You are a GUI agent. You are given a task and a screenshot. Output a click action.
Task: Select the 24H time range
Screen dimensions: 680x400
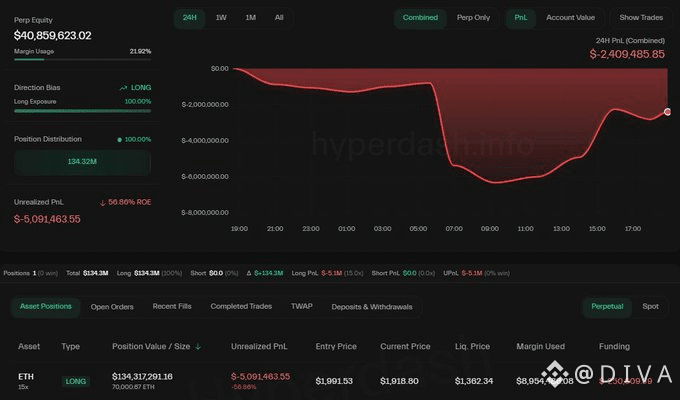pos(190,18)
